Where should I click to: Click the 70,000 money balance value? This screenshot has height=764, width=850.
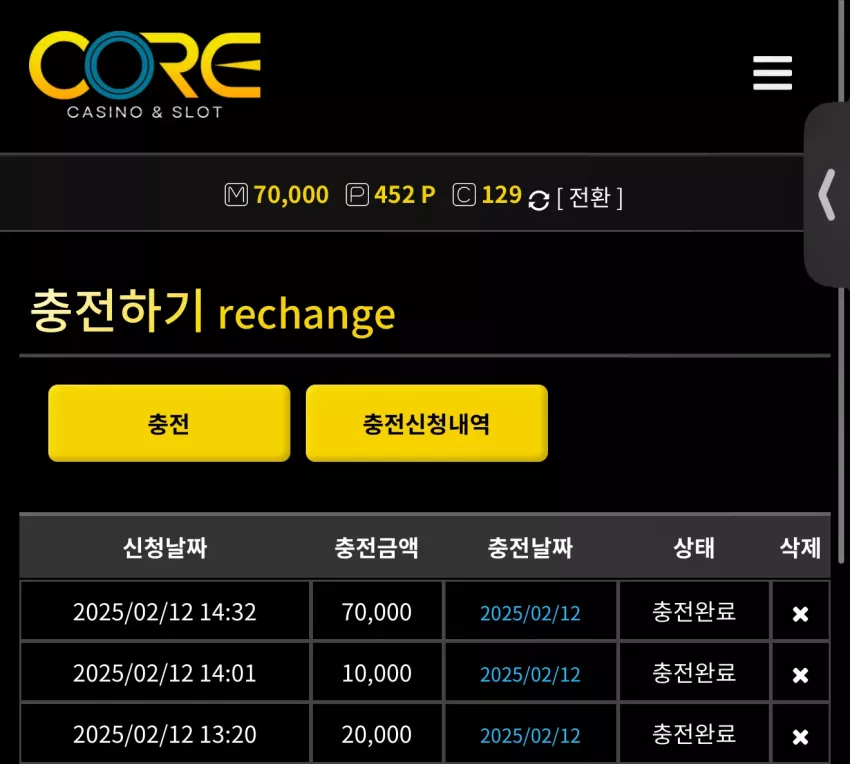tap(291, 195)
